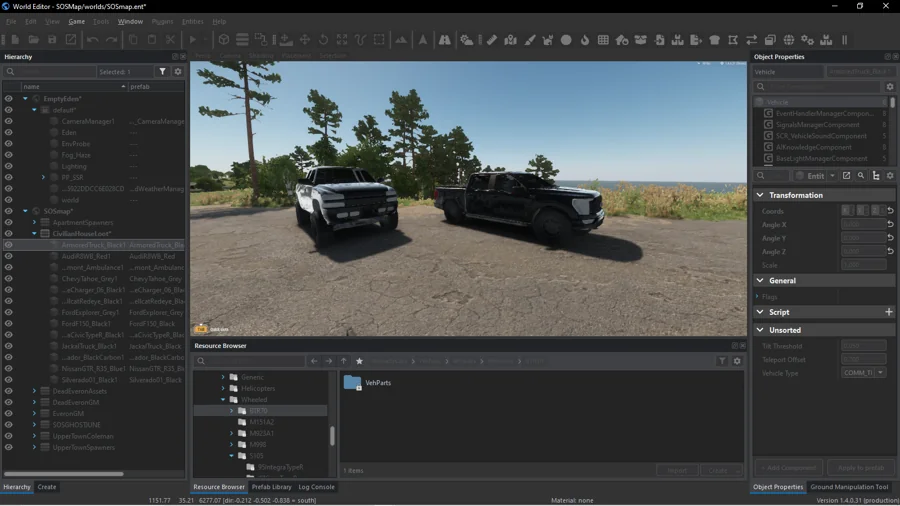This screenshot has width=900, height=506.
Task: Click the binoculars icon in the toolbar
Action: (x=445, y=40)
